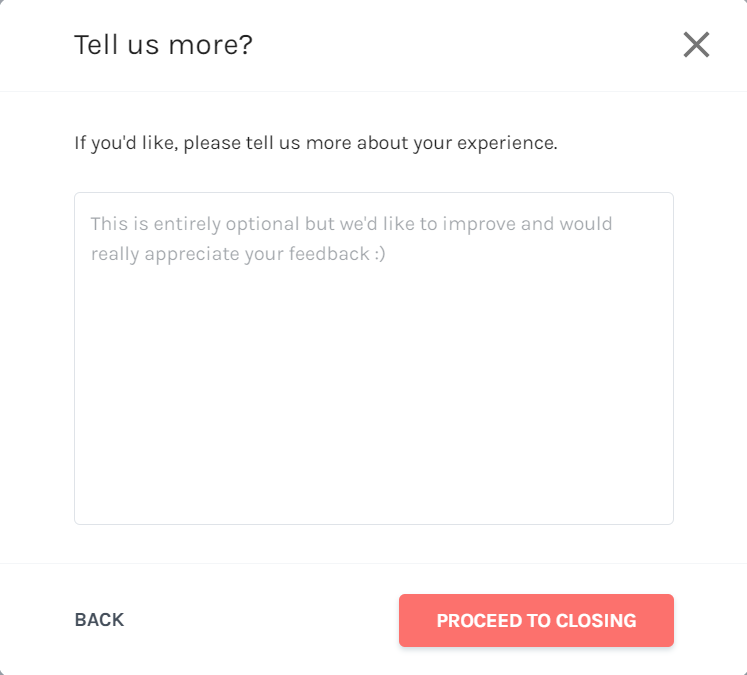Place the cursor in the experience feedback box
This screenshot has width=747, height=675.
coord(374,358)
